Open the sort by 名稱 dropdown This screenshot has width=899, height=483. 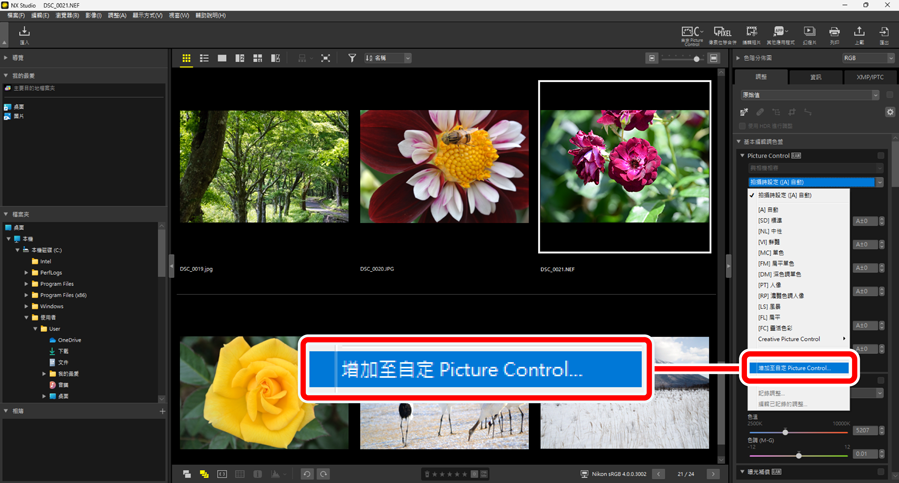(388, 59)
